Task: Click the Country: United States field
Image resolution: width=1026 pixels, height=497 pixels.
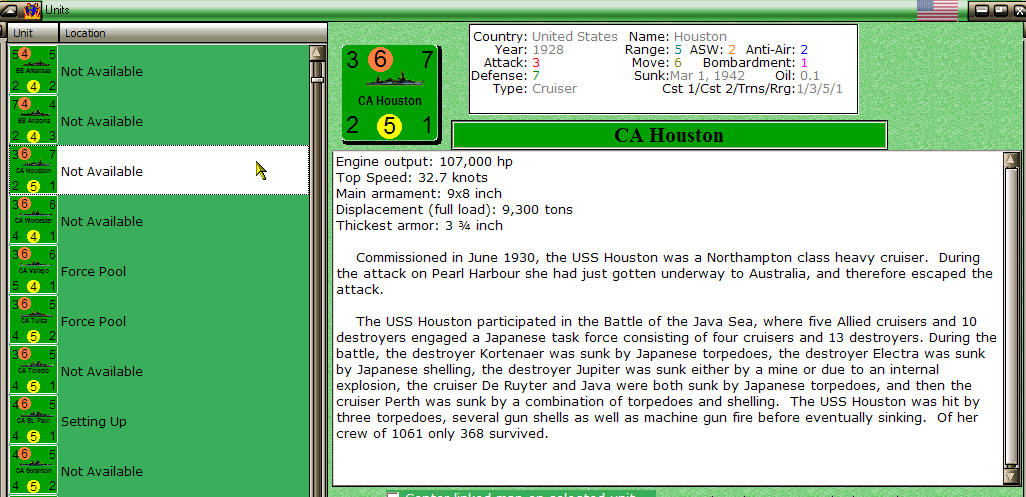Action: pyautogui.click(x=545, y=37)
